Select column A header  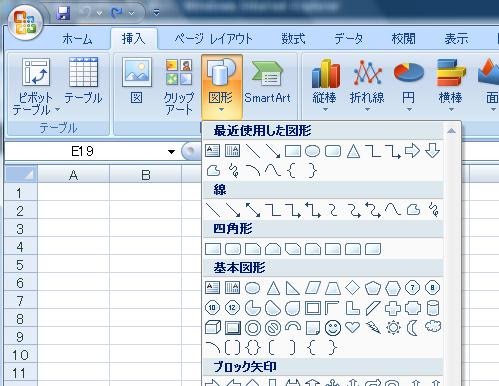73,175
